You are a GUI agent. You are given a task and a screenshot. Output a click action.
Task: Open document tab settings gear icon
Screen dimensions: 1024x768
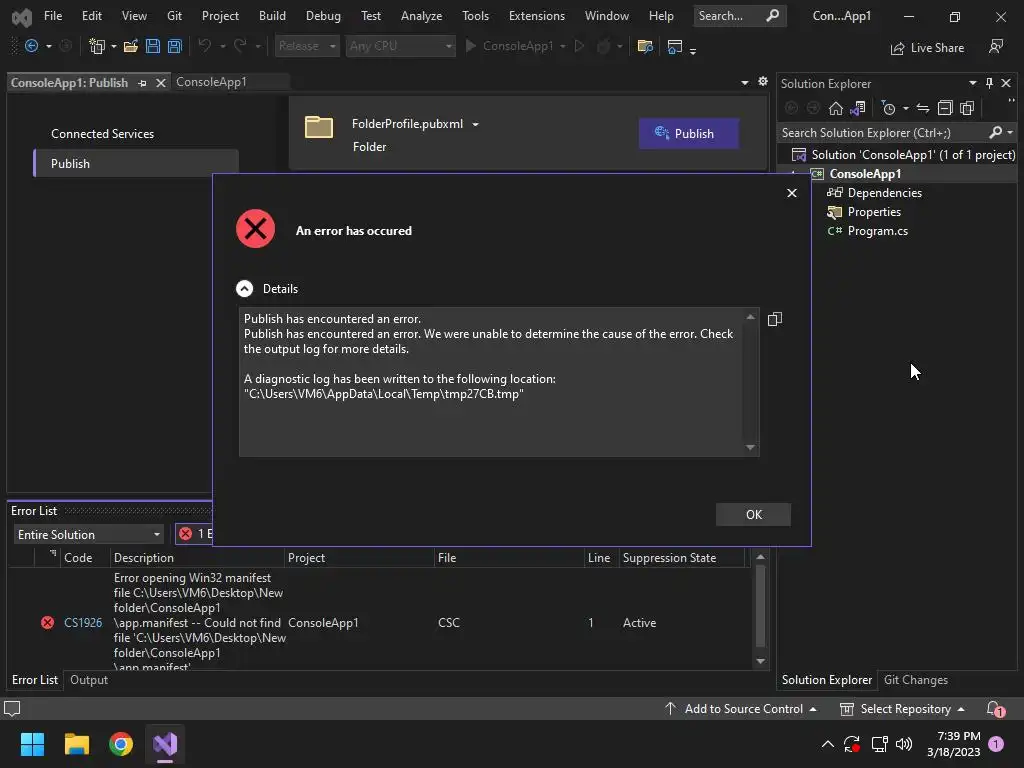[763, 82]
